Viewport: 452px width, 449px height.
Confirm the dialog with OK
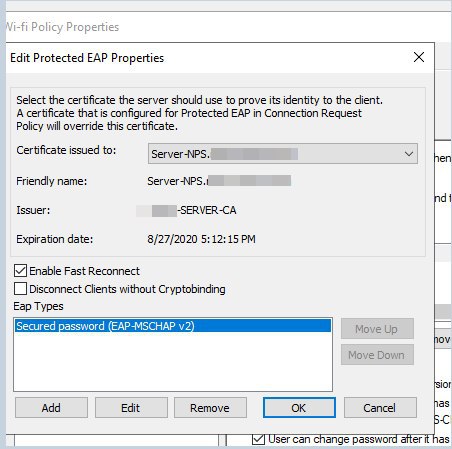(299, 408)
